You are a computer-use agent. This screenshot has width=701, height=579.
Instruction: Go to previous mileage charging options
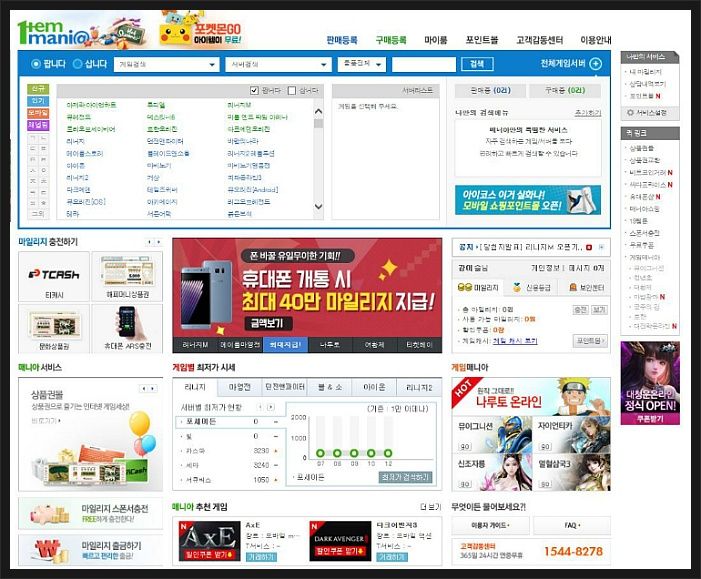point(149,242)
